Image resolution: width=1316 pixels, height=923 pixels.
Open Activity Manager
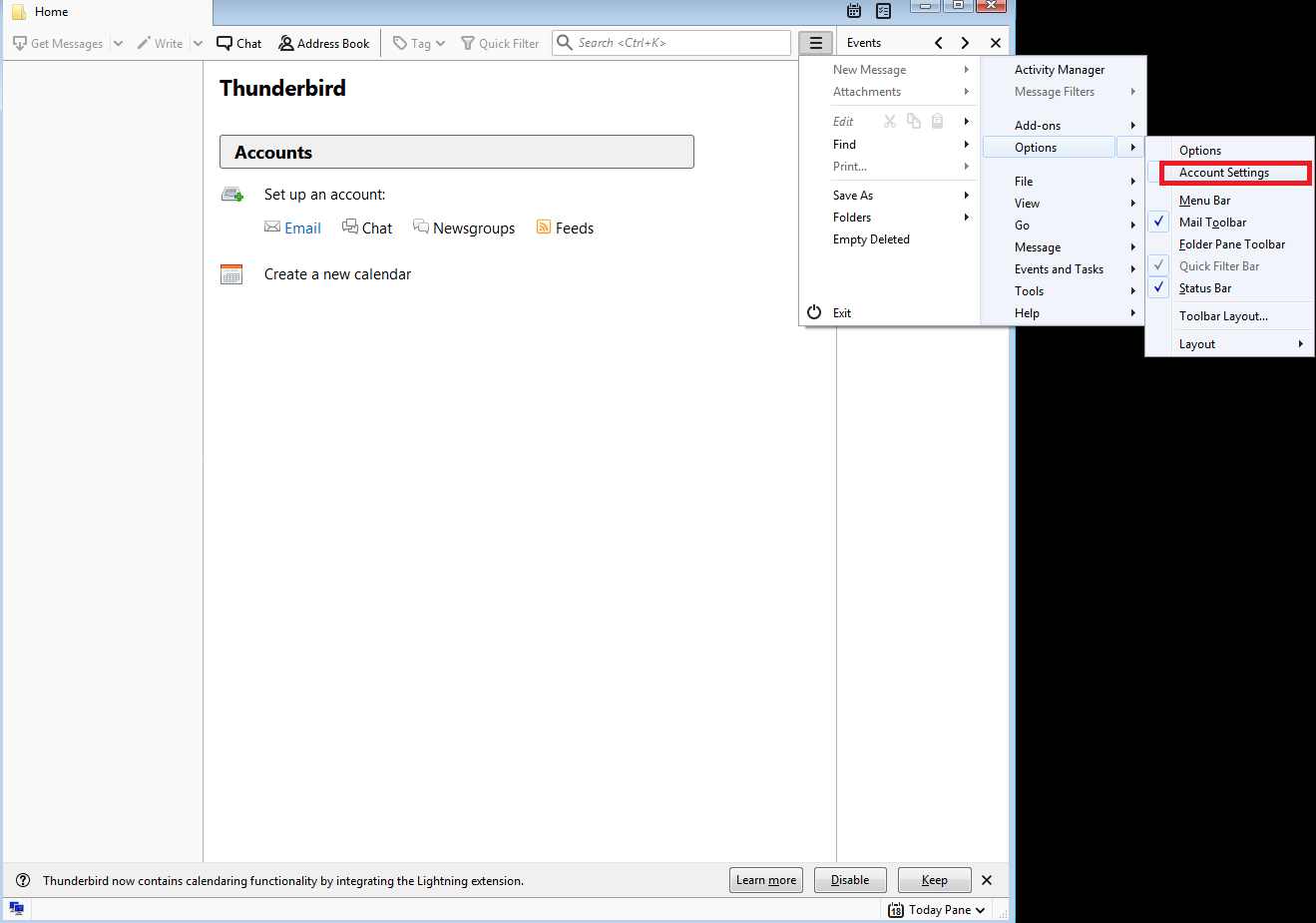[1060, 70]
